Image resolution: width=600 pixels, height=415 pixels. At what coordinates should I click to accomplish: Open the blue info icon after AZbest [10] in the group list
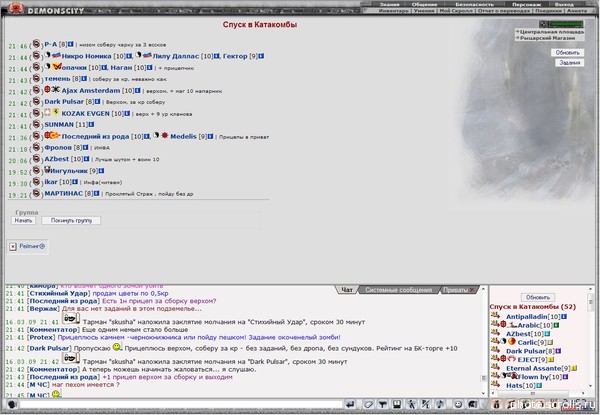pos(86,159)
